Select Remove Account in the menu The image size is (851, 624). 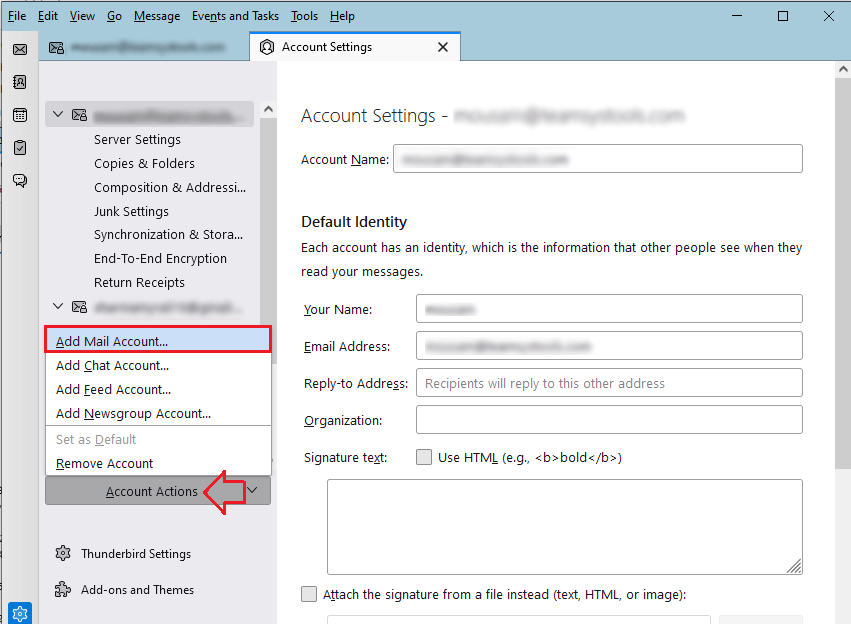(158, 463)
